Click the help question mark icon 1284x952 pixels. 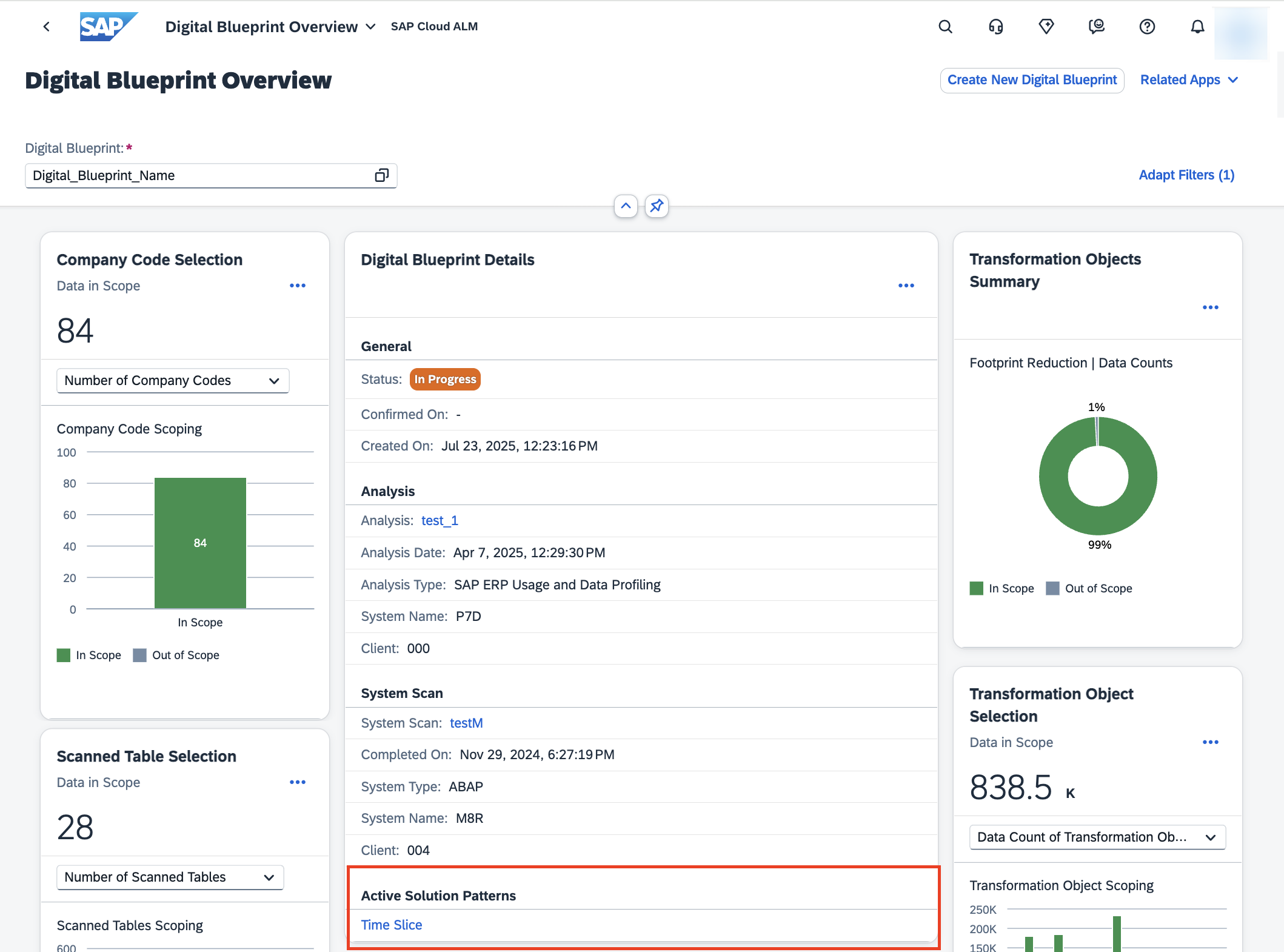point(1147,27)
